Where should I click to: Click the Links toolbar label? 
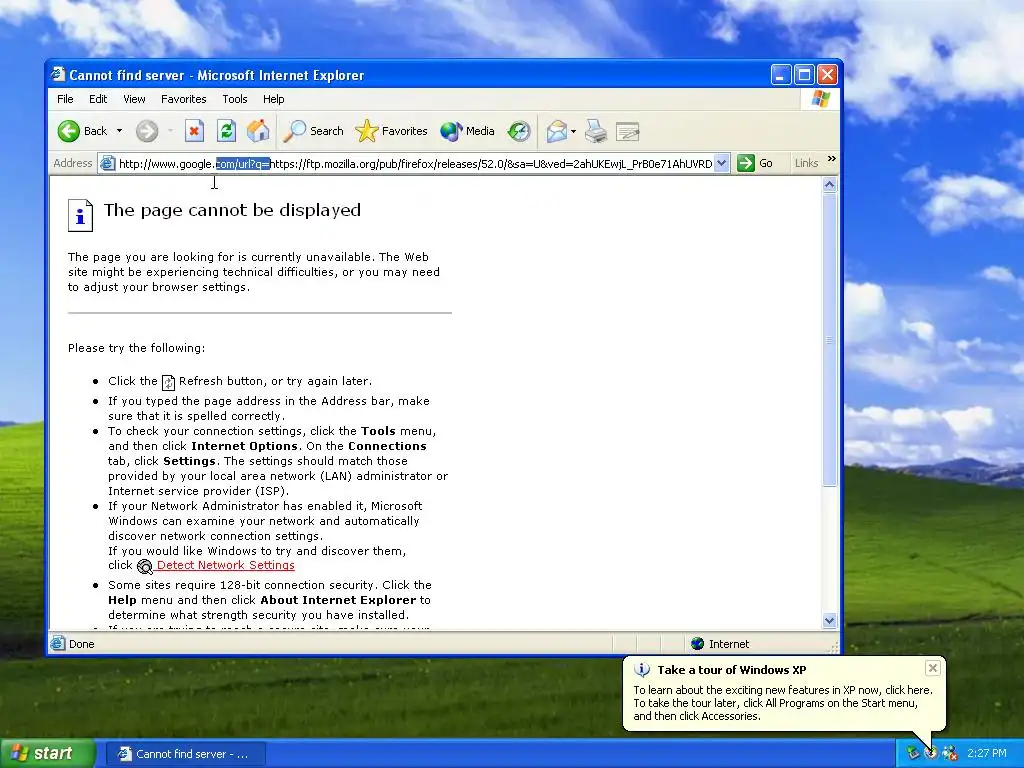point(807,163)
